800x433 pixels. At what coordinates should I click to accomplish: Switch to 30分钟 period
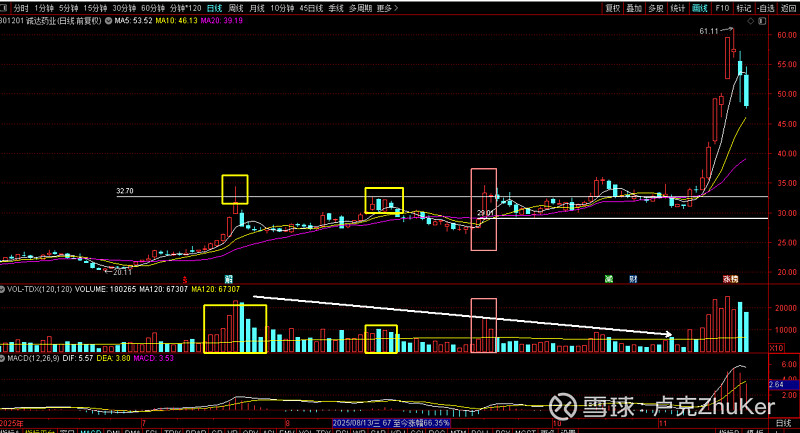pos(124,8)
